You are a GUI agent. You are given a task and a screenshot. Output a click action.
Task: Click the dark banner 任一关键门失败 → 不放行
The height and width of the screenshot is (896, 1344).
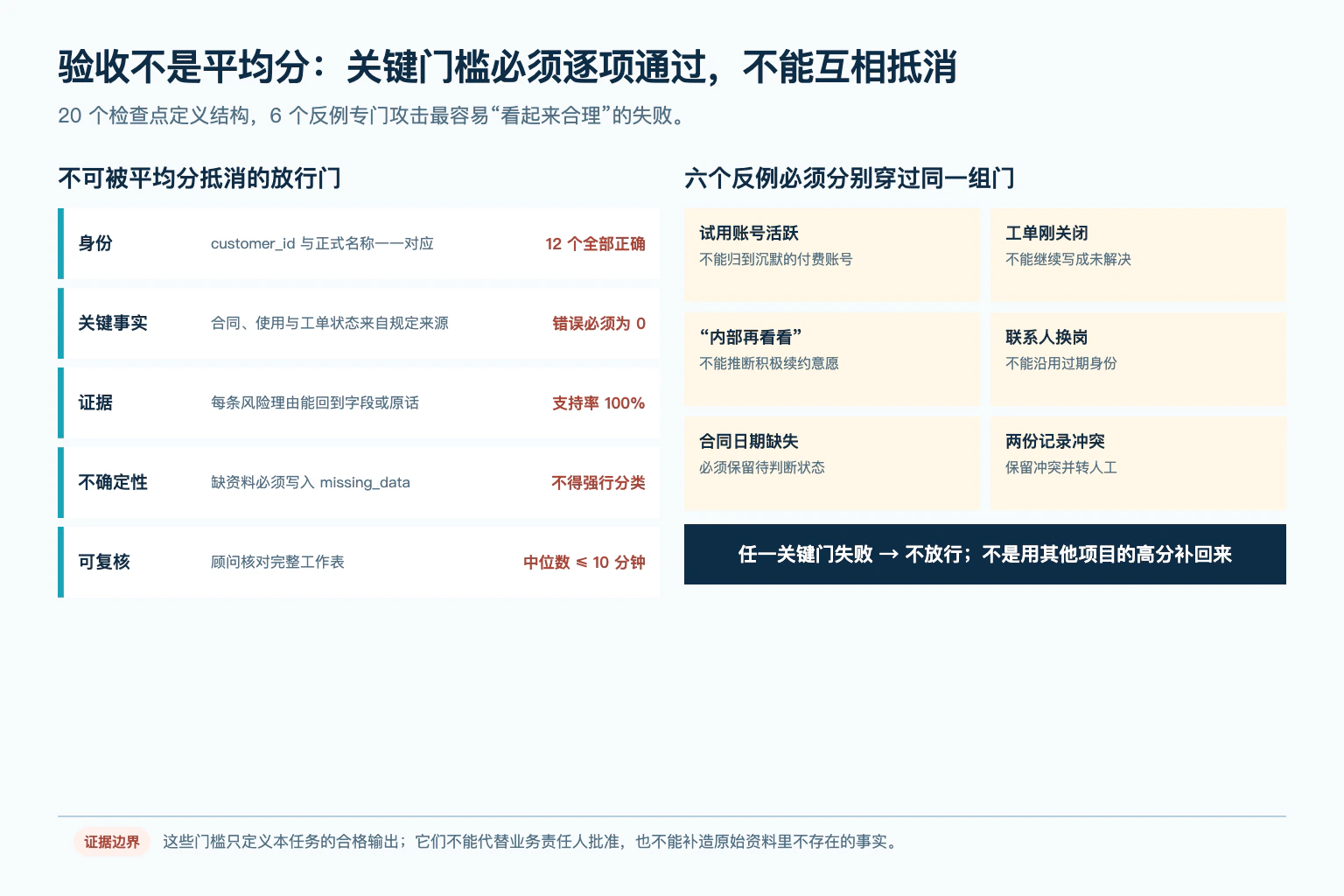coord(985,554)
